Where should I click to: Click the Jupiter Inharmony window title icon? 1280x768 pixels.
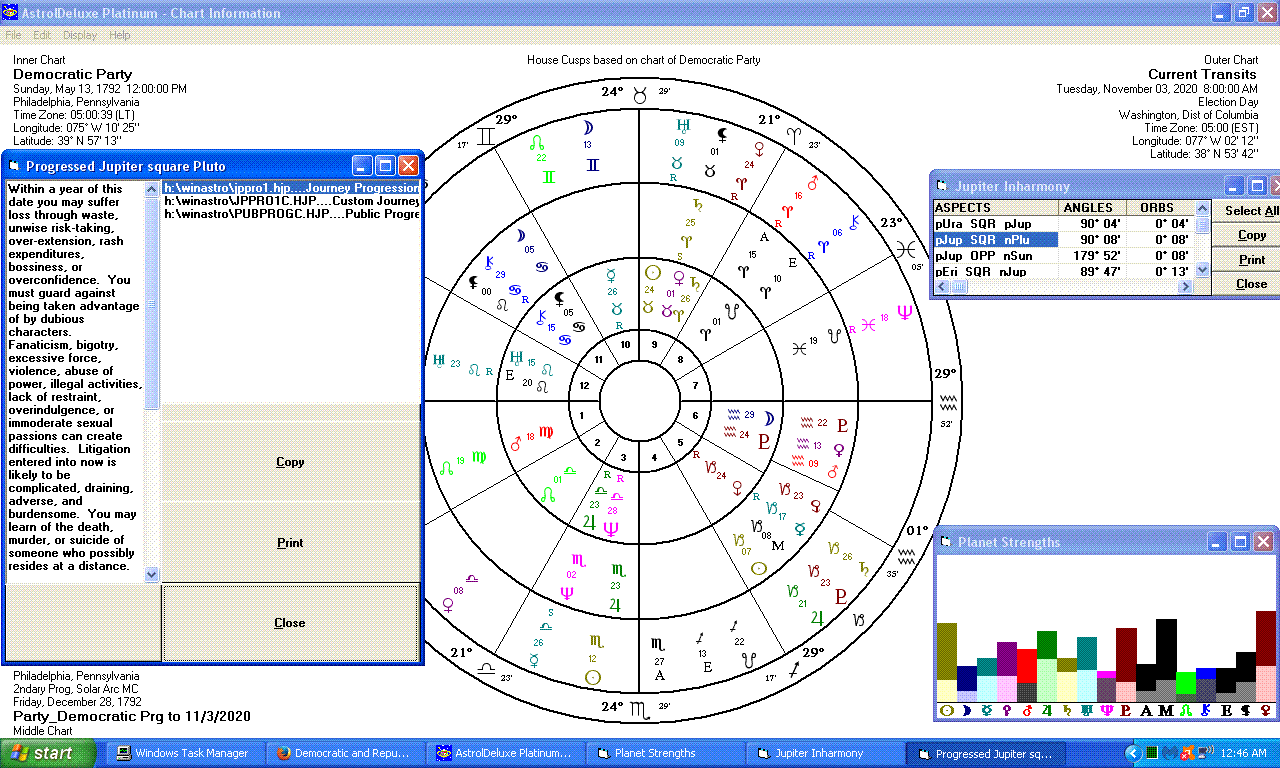coord(942,186)
